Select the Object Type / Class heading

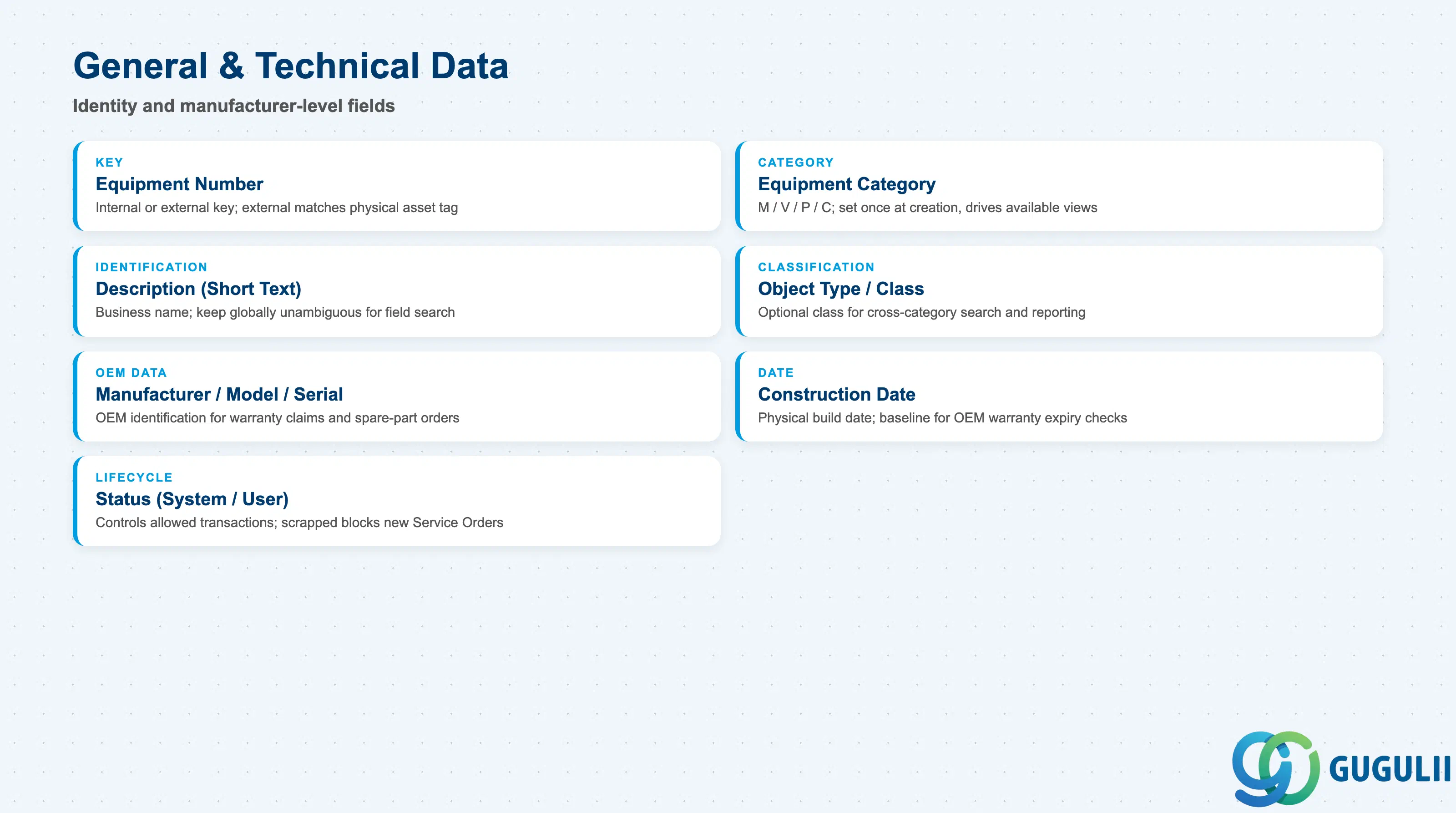click(841, 289)
